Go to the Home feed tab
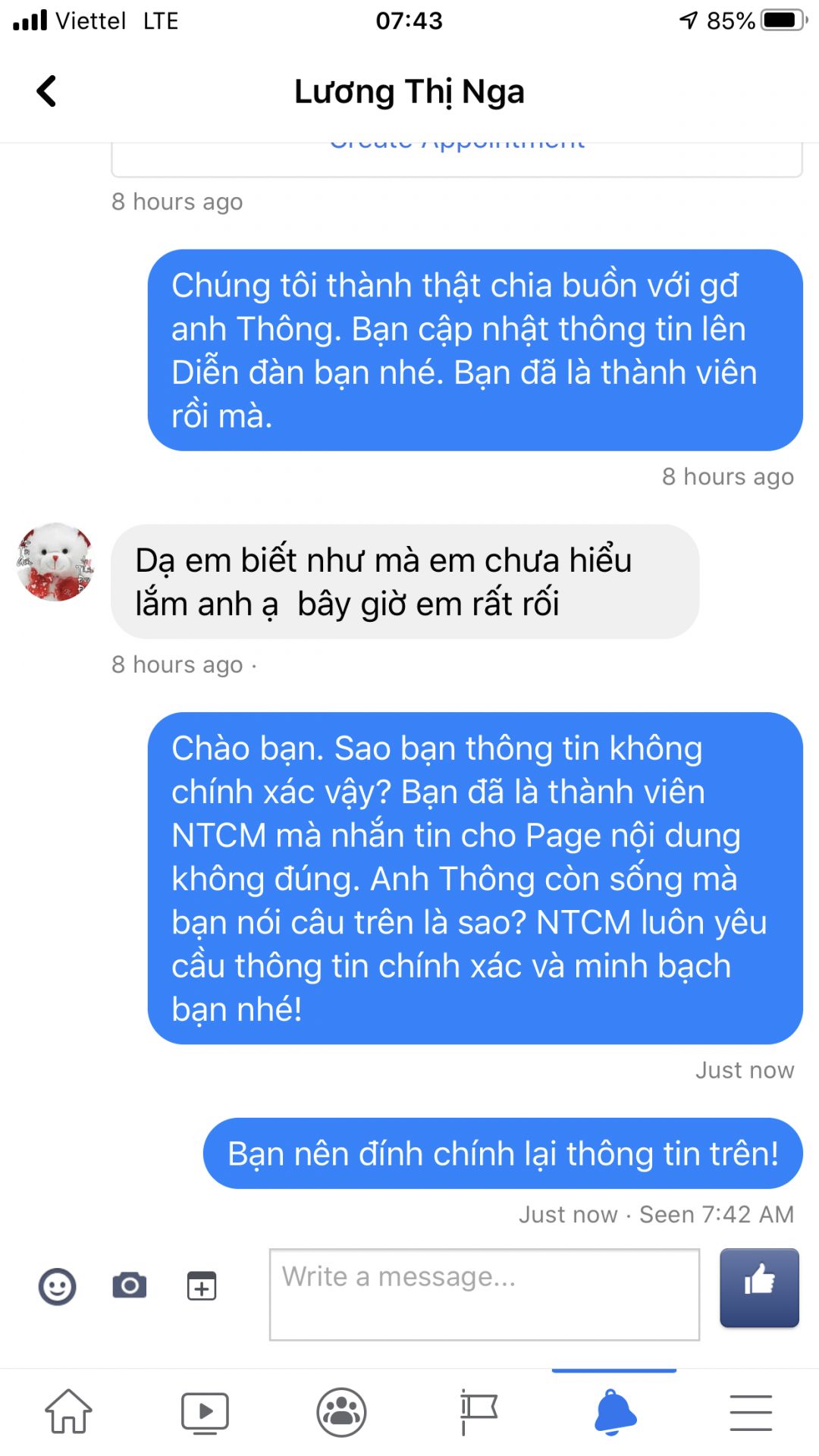This screenshot has width=819, height=1456. click(68, 1411)
